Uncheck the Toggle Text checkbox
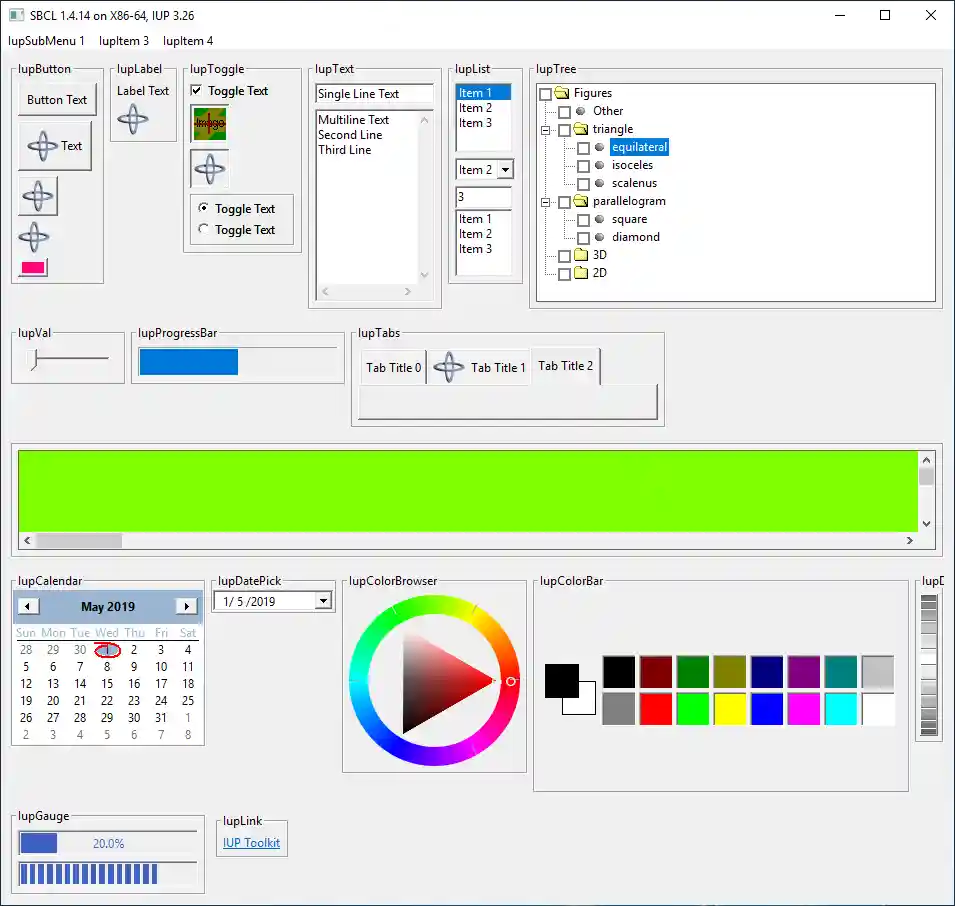Screen dimensions: 955x906 (x=194, y=90)
